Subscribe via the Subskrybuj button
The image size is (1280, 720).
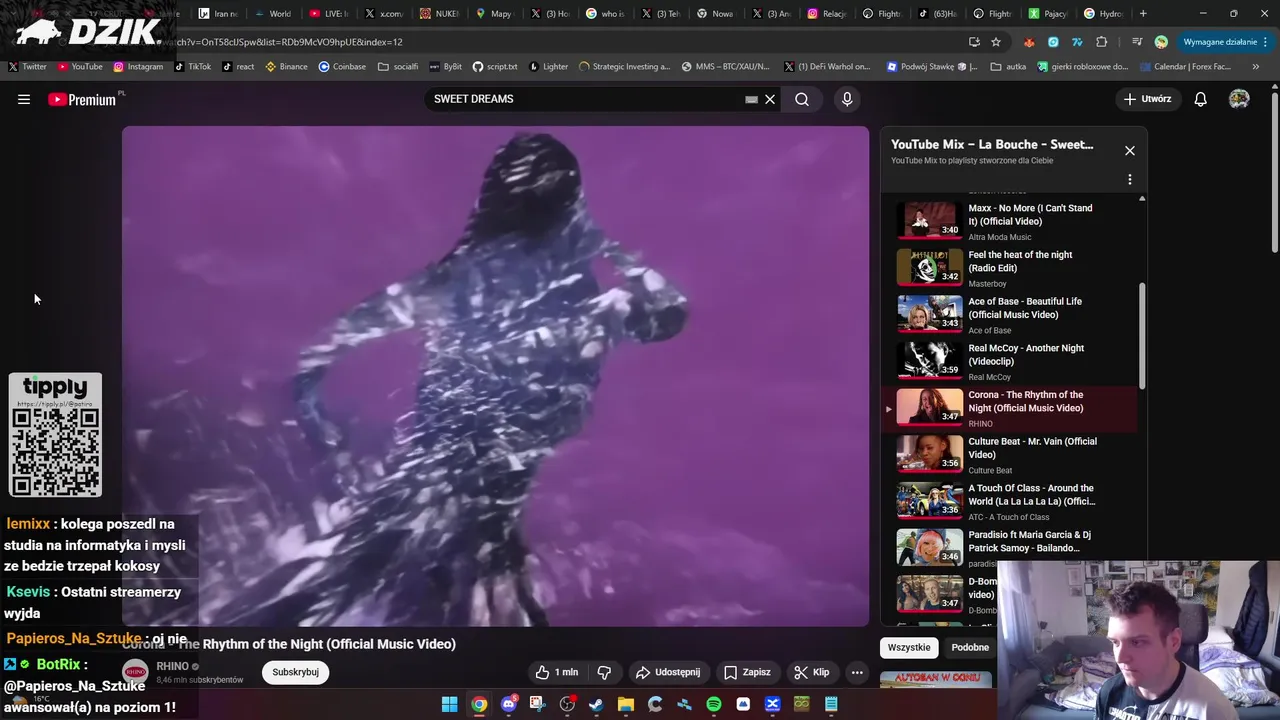click(295, 672)
